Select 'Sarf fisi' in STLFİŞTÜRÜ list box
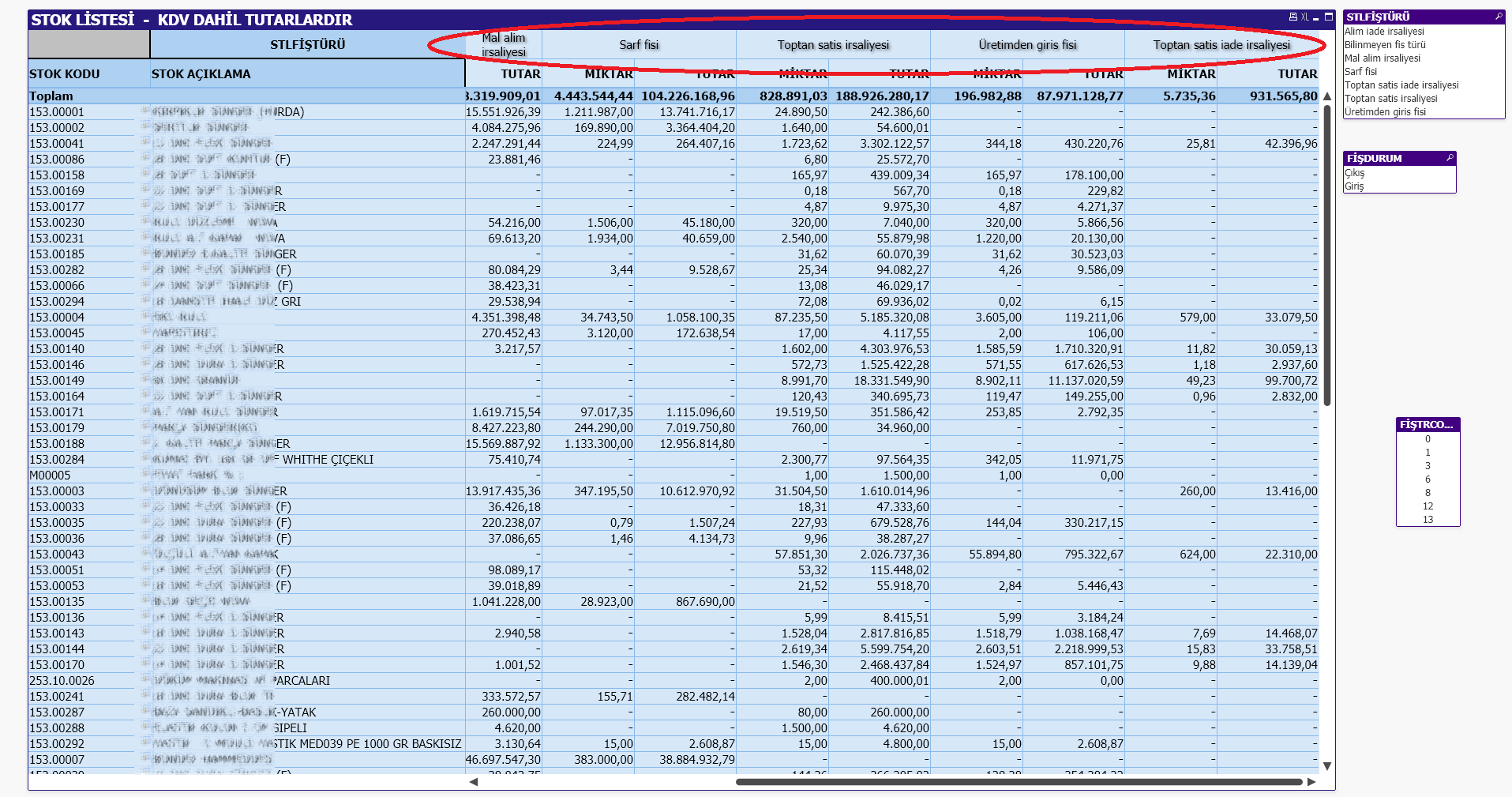The image size is (1512, 797). click(1360, 72)
